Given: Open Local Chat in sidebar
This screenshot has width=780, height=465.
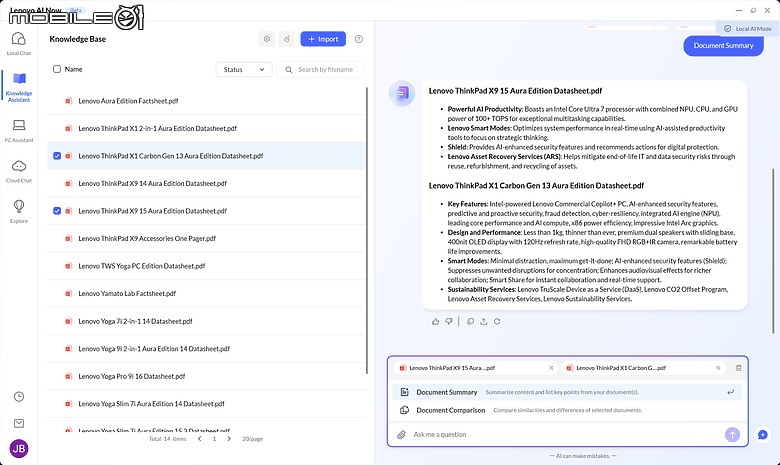Looking at the screenshot, I should 19,44.
